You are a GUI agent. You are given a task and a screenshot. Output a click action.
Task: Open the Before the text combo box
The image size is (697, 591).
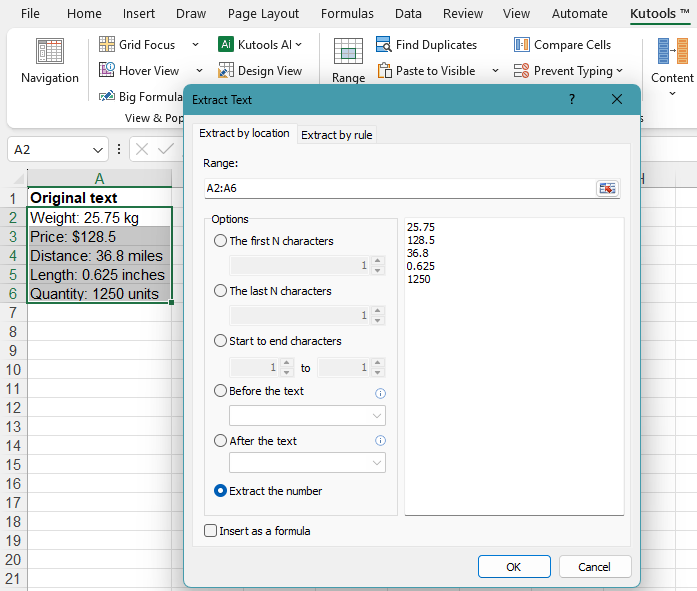tap(307, 416)
